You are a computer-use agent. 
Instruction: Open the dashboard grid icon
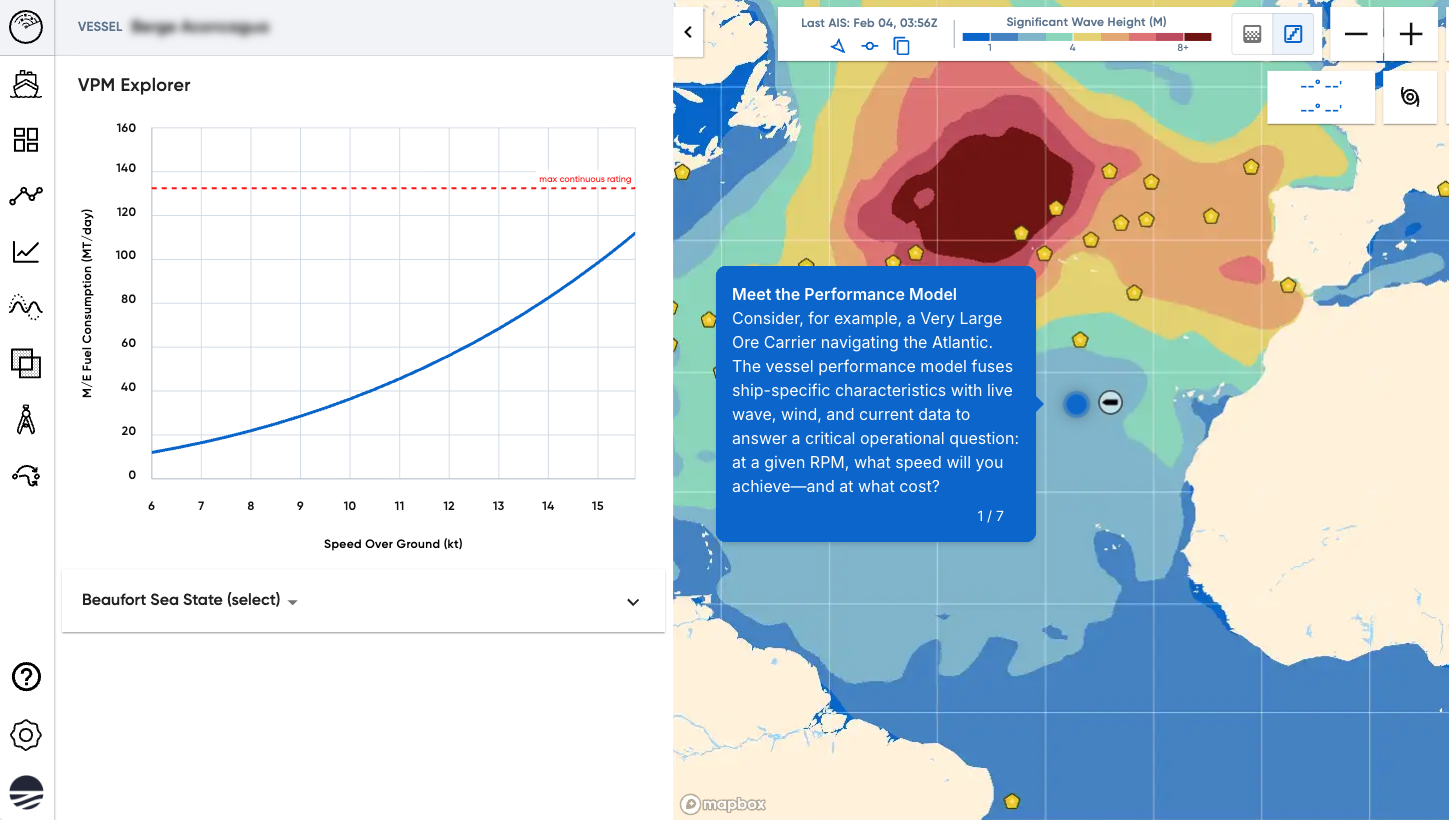26,140
